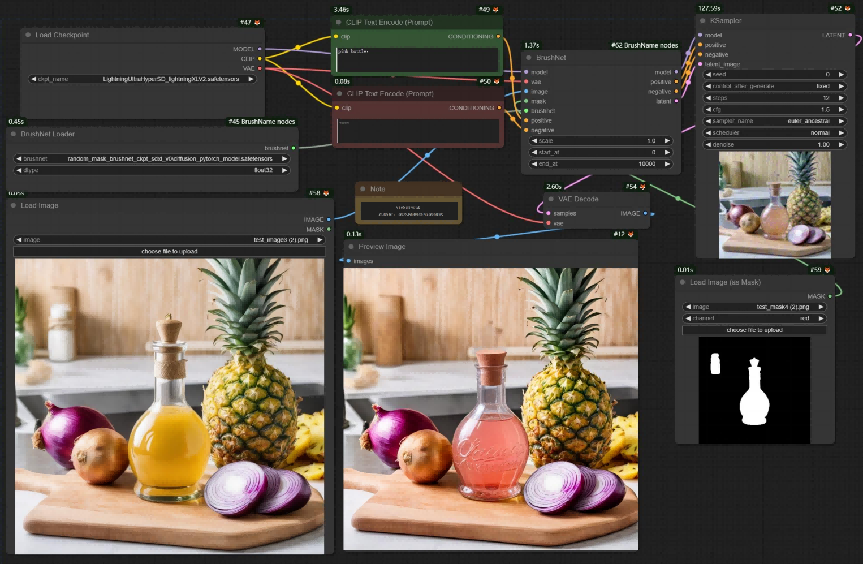Click the clip input port on the green CLIP node
The image size is (863, 564).
point(336,36)
